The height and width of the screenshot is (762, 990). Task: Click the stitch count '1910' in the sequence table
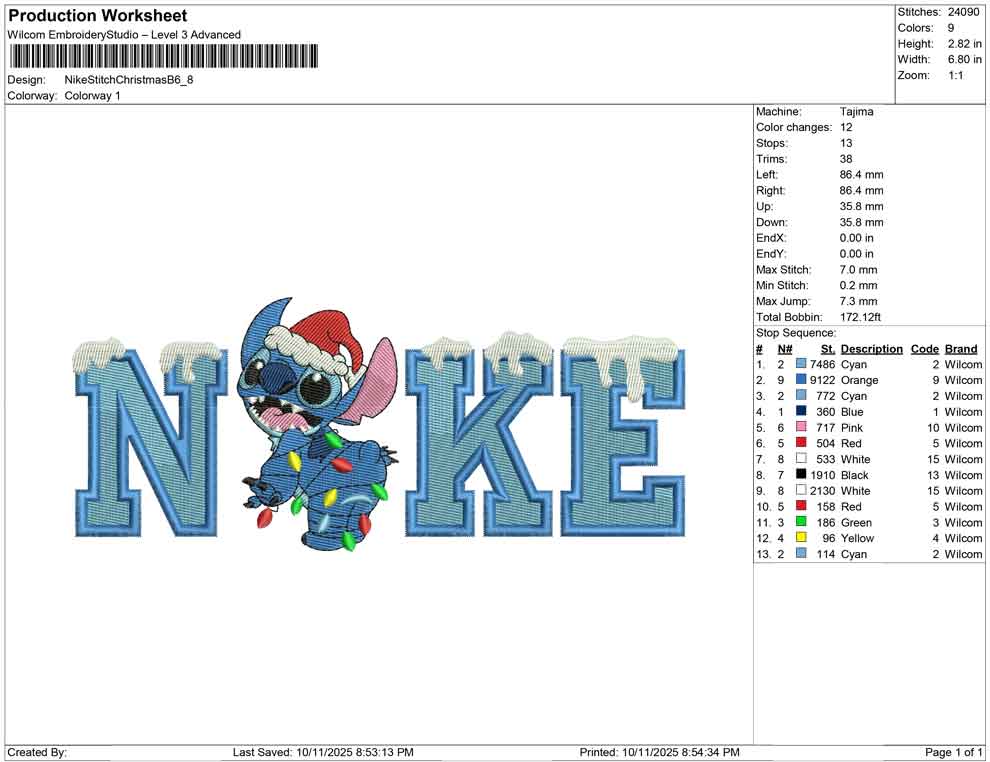[823, 475]
